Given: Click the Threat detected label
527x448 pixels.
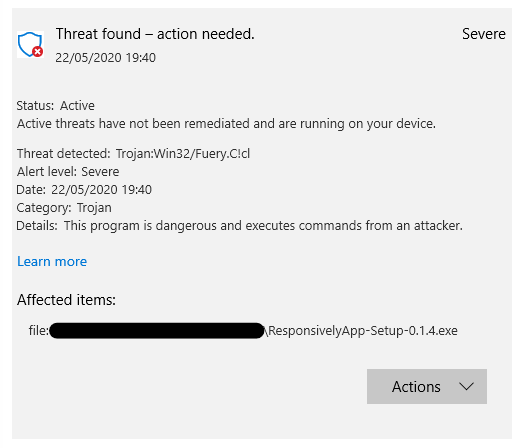Looking at the screenshot, I should (64, 154).
